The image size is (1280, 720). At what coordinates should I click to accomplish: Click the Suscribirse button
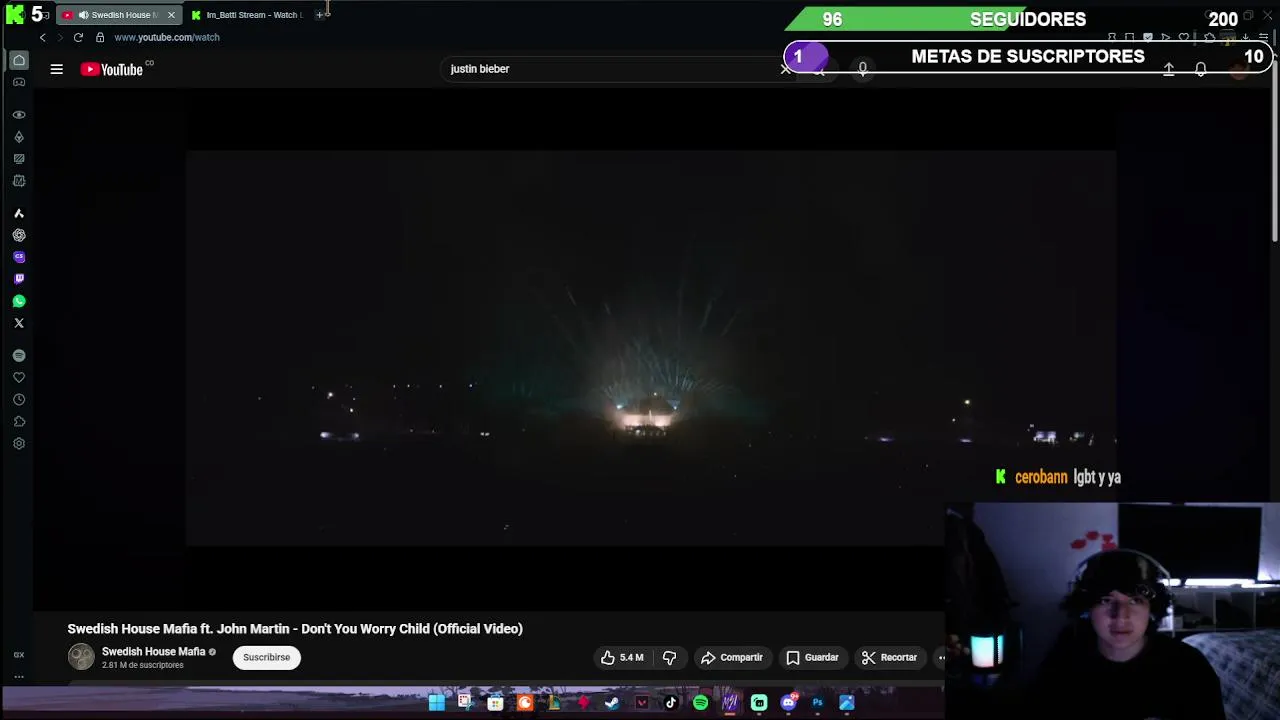coord(266,657)
